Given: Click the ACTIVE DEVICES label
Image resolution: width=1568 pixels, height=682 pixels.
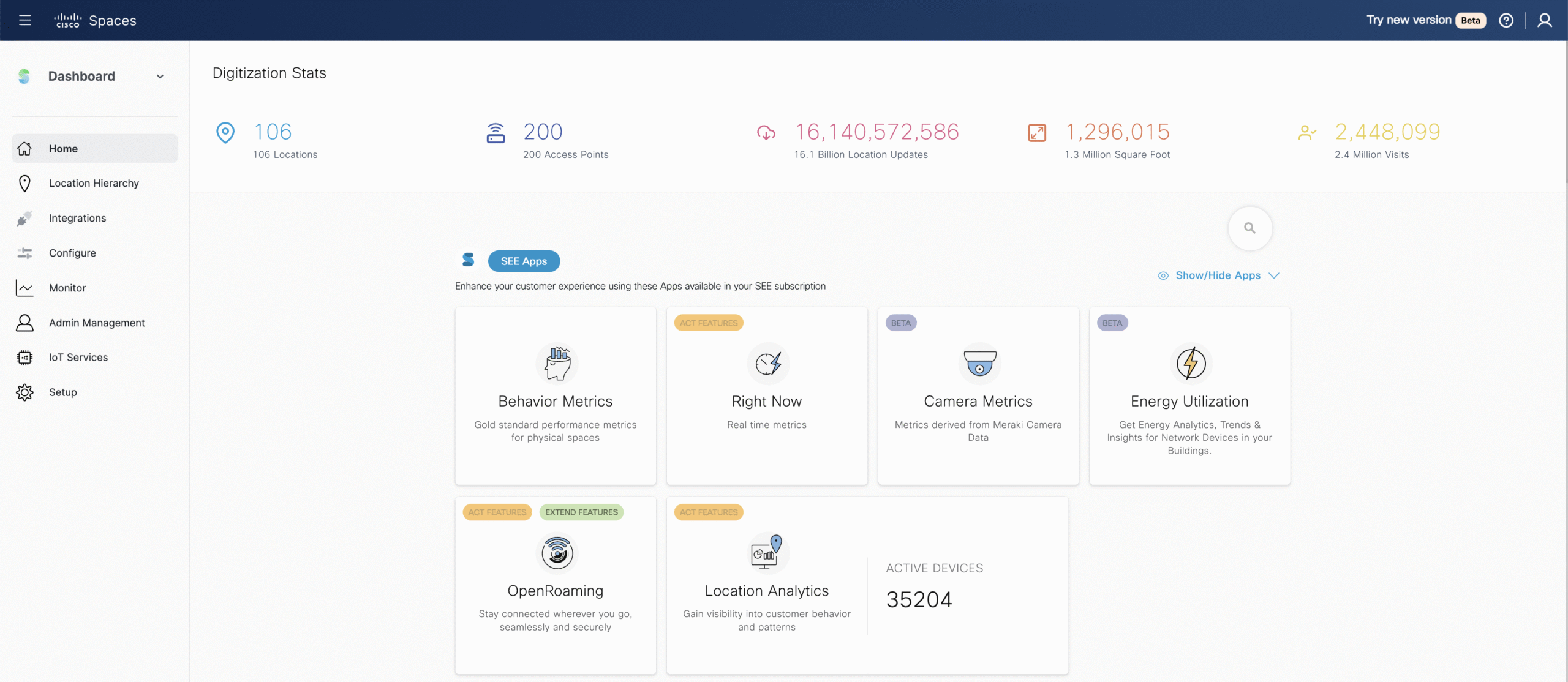Looking at the screenshot, I should point(935,569).
